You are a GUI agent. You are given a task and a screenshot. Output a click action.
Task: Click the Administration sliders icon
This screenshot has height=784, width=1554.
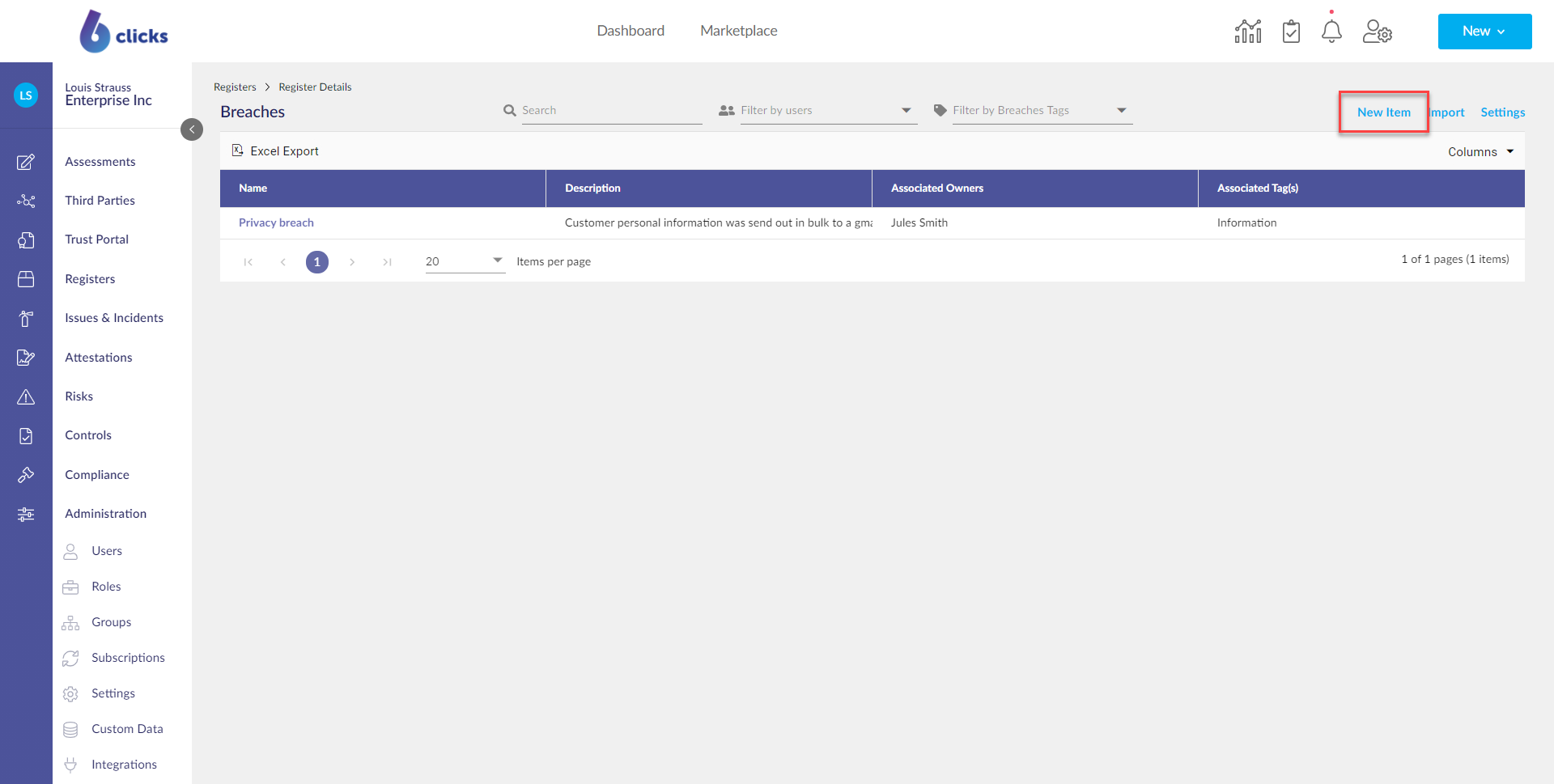click(x=26, y=514)
